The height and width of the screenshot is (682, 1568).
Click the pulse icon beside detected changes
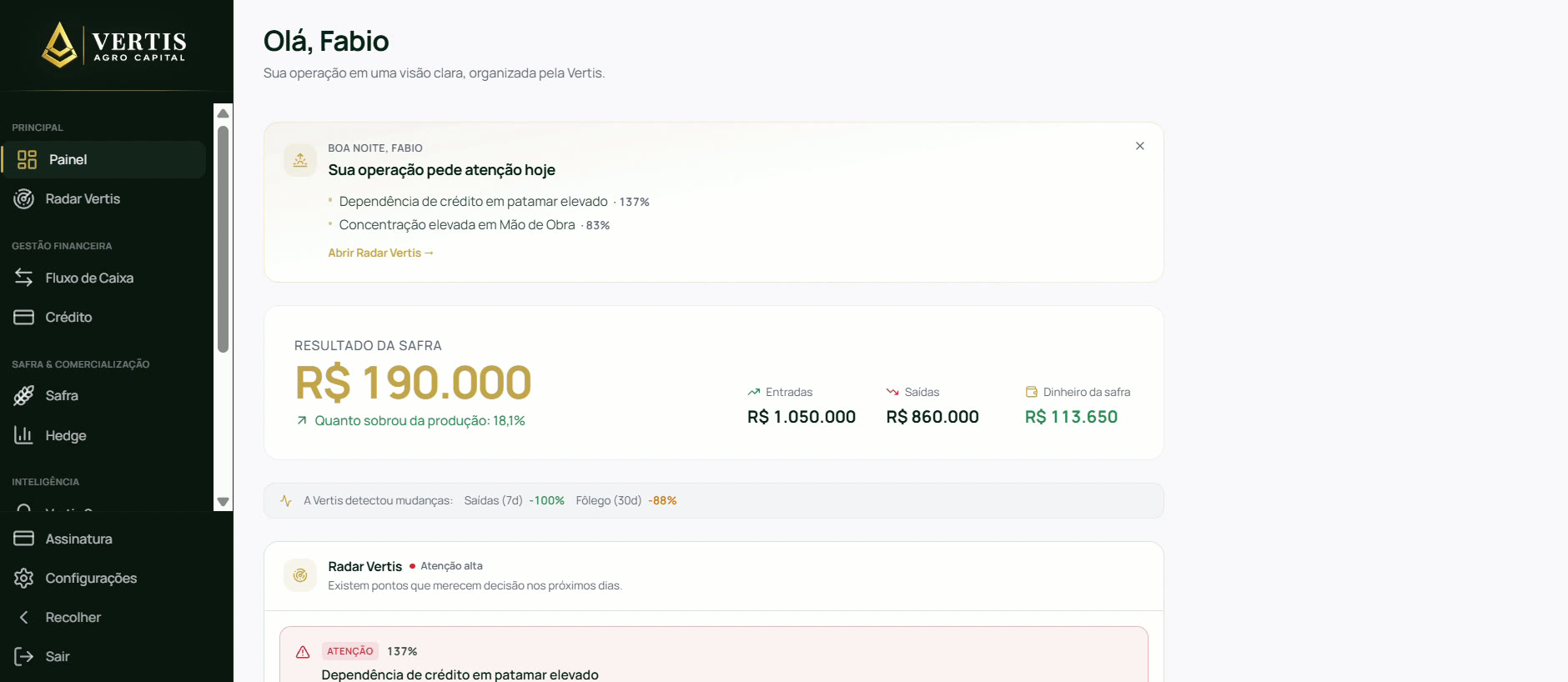pyautogui.click(x=286, y=501)
